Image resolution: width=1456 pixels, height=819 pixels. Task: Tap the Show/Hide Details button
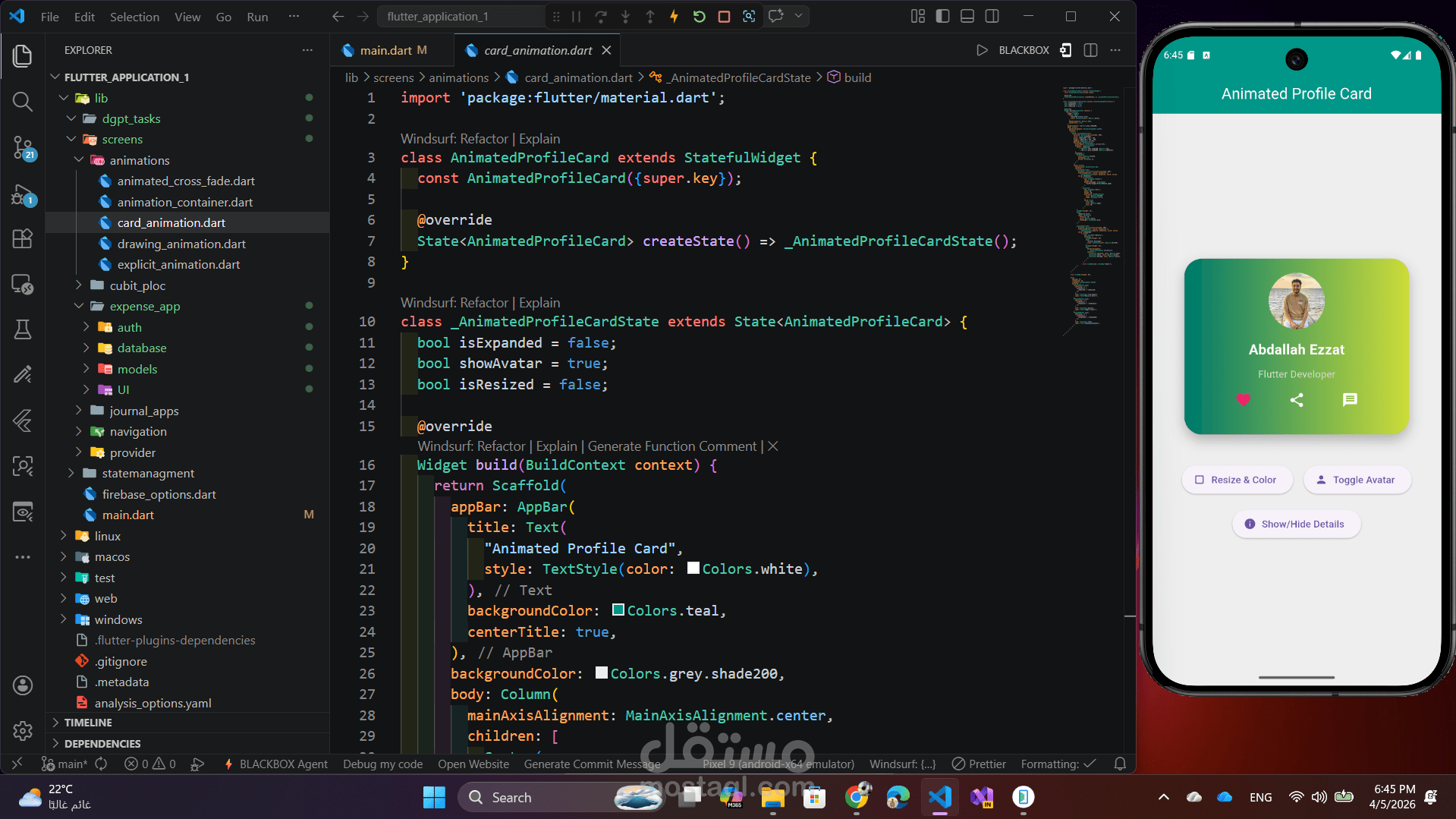(1296, 524)
